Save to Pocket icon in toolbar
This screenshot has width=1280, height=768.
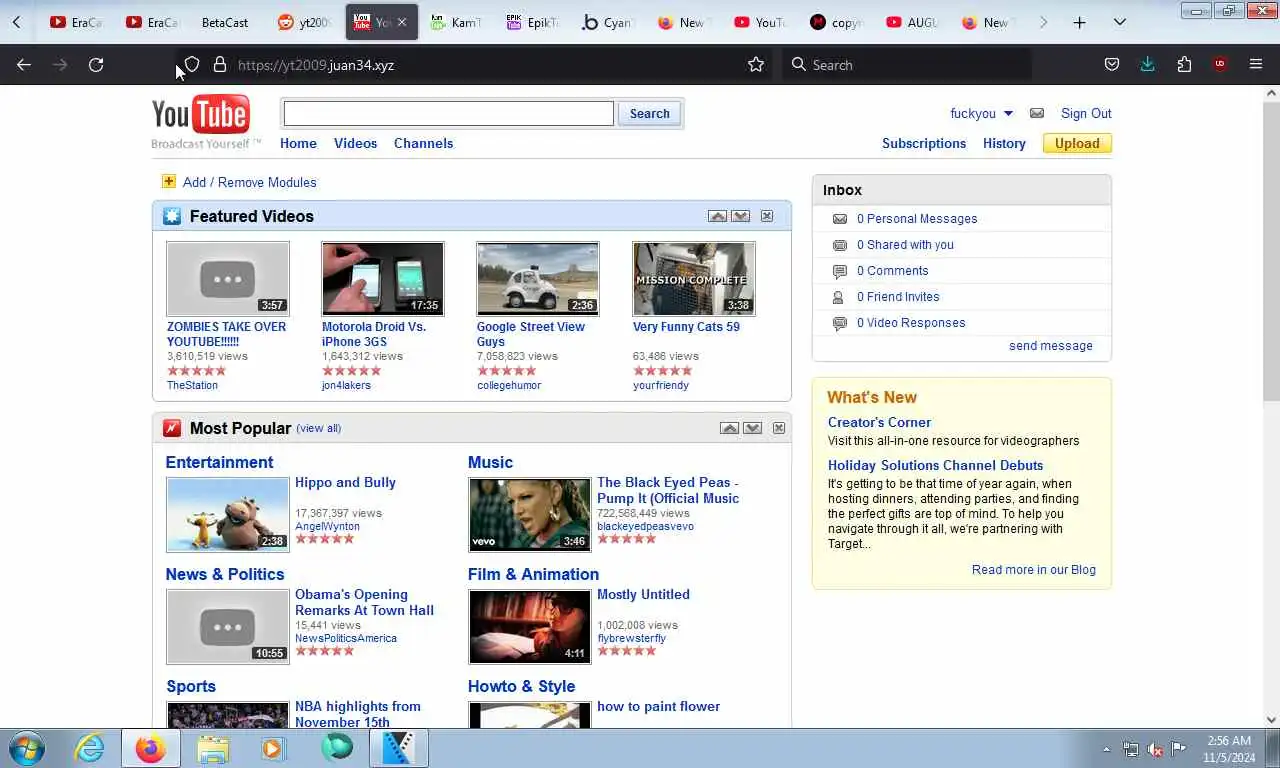point(1112,65)
